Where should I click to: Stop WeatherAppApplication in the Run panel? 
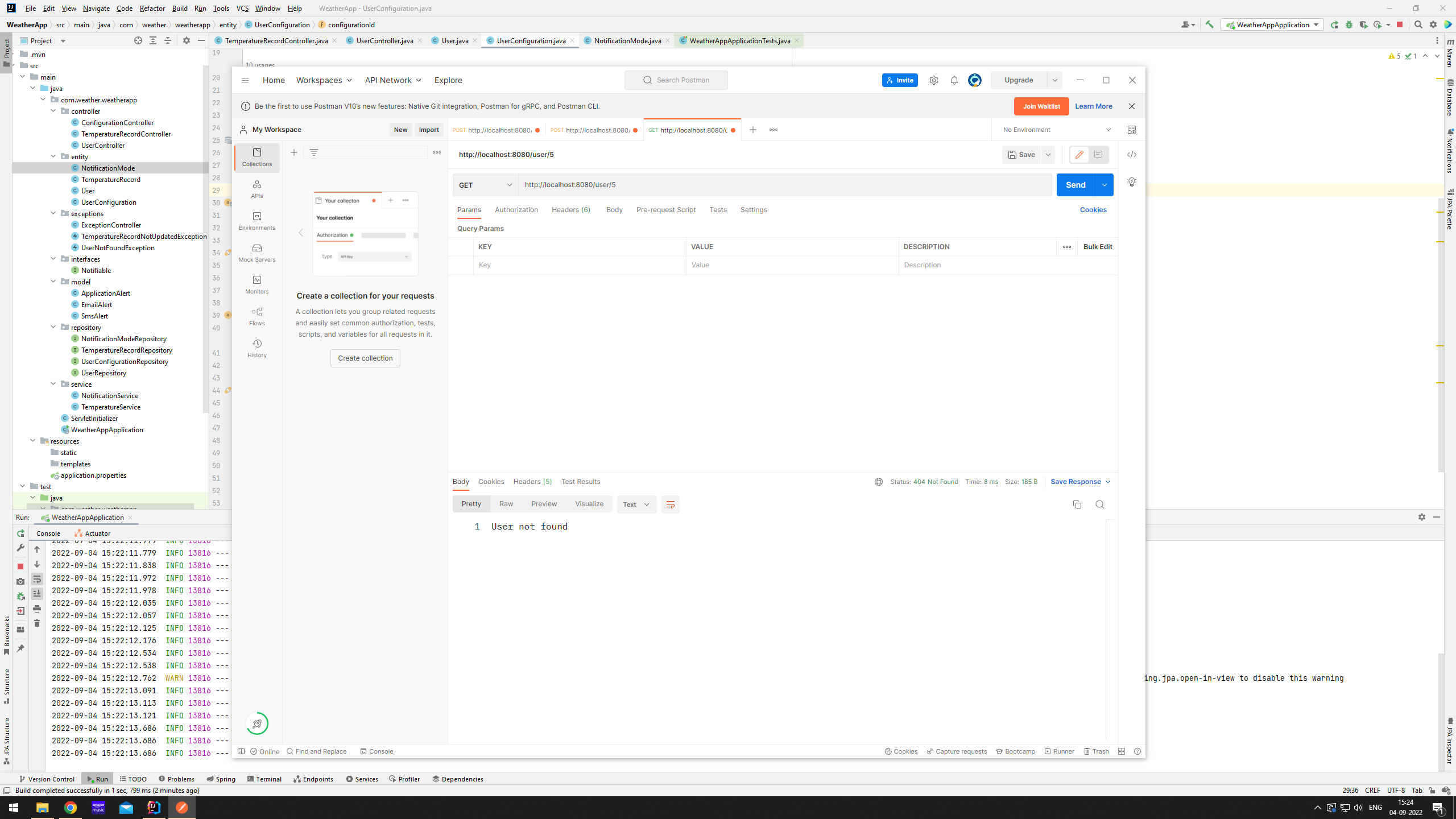click(x=20, y=566)
